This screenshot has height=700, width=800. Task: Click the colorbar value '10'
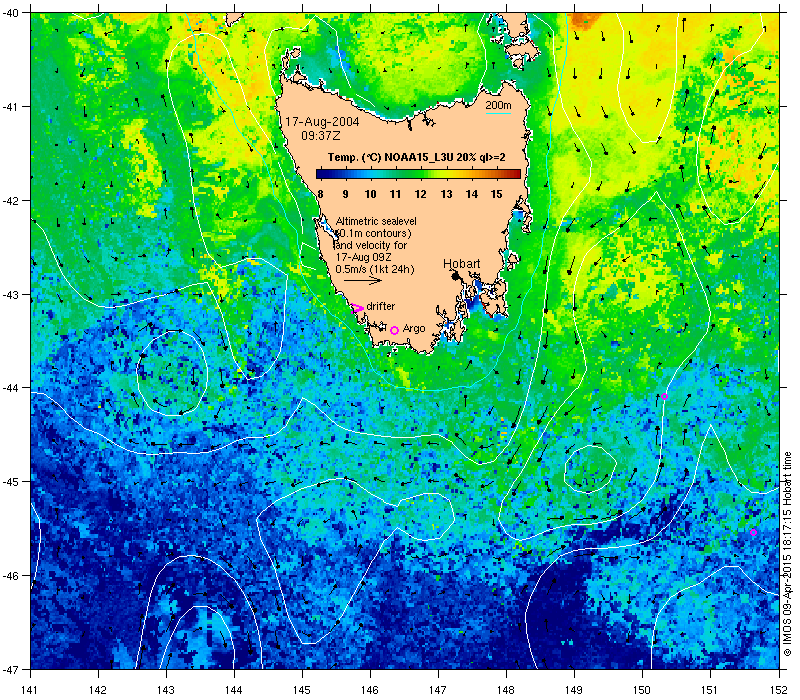tap(370, 194)
